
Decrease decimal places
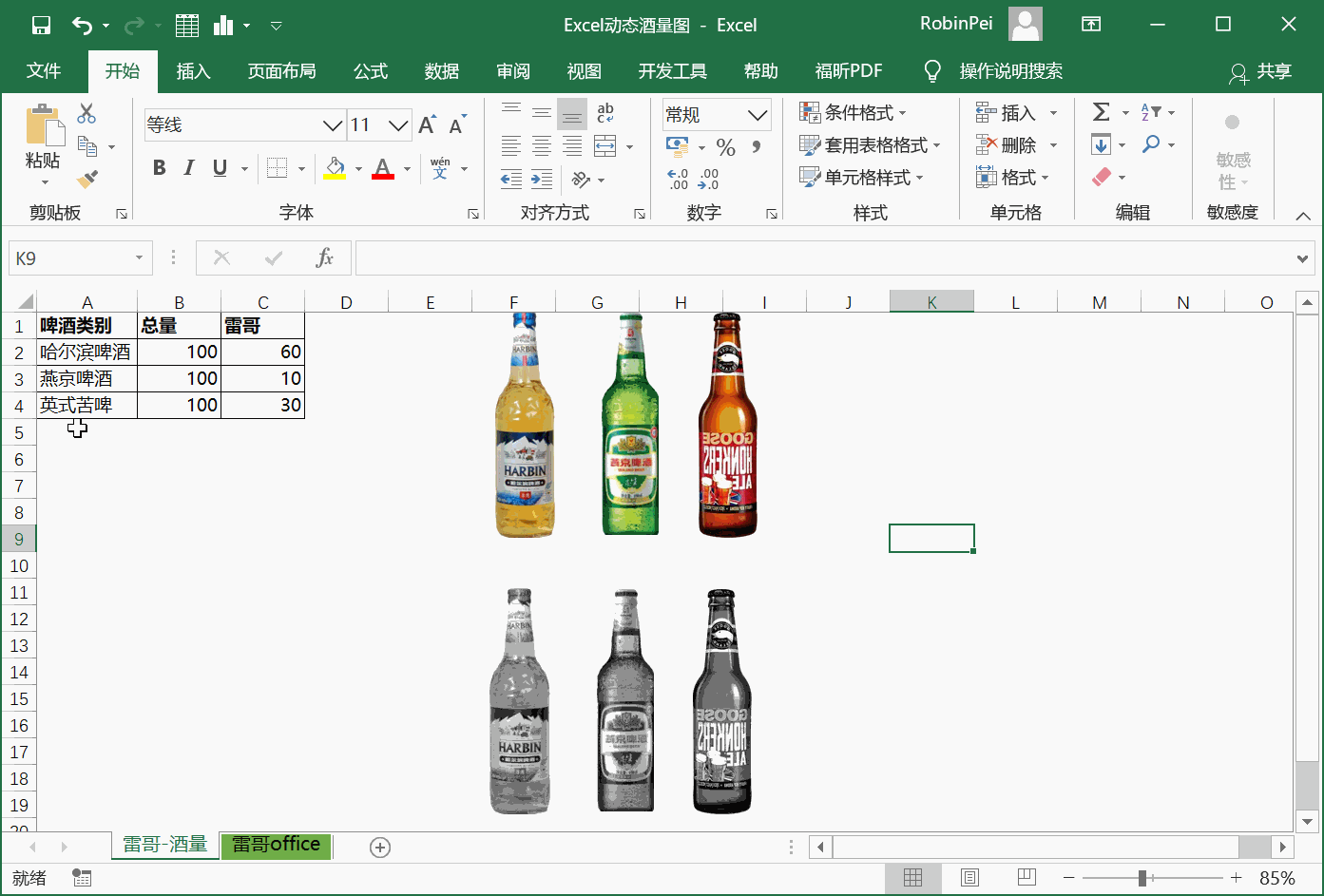pos(709,179)
